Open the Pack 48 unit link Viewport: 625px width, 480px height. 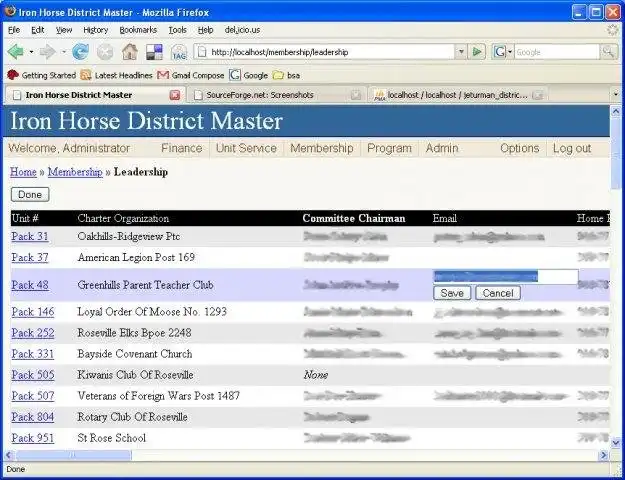(x=30, y=285)
